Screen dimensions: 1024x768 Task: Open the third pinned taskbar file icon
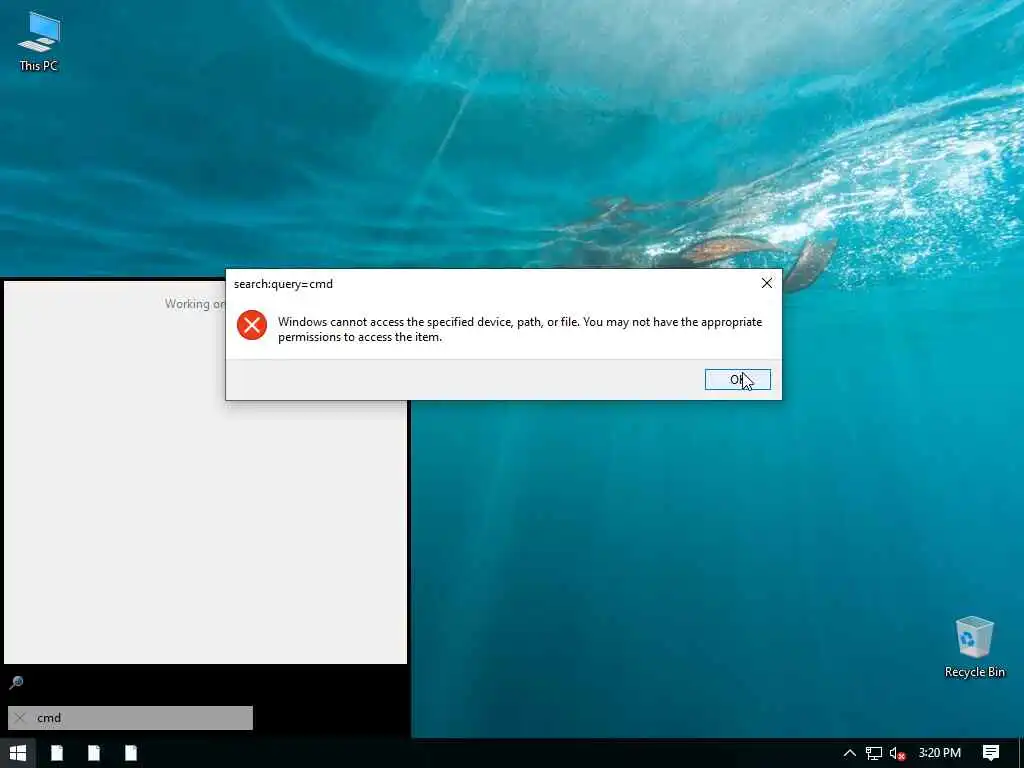pyautogui.click(x=131, y=753)
